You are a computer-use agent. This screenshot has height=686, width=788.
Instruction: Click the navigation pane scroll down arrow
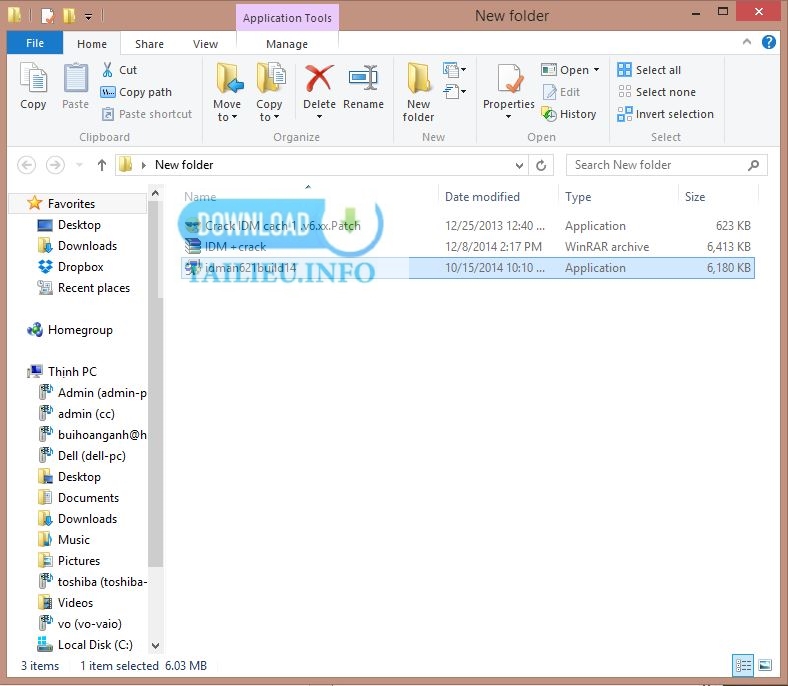click(155, 646)
